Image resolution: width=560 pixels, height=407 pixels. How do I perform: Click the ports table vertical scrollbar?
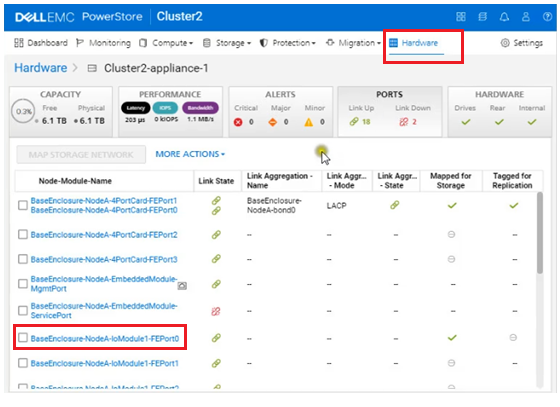540,233
